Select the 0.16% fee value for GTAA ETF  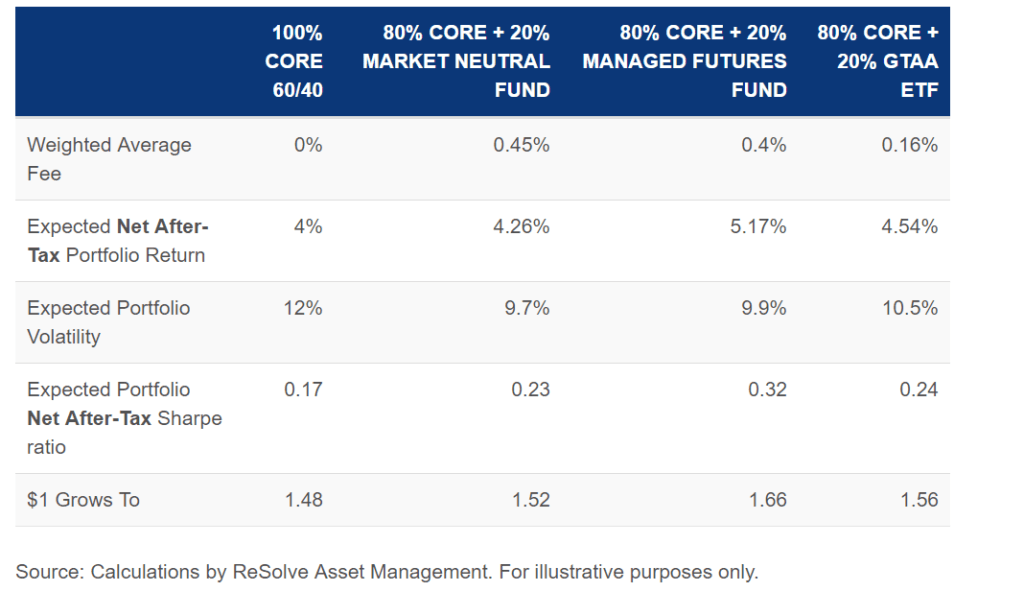tap(909, 145)
